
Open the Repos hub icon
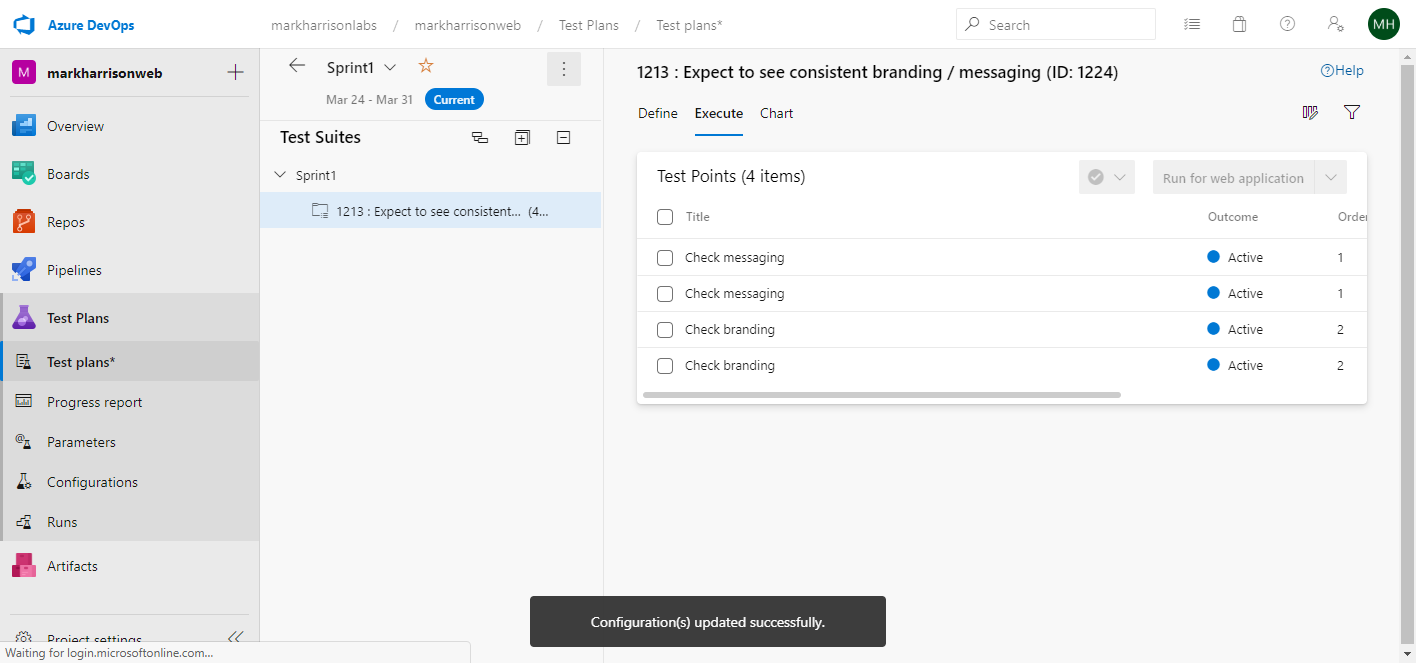pyautogui.click(x=24, y=222)
